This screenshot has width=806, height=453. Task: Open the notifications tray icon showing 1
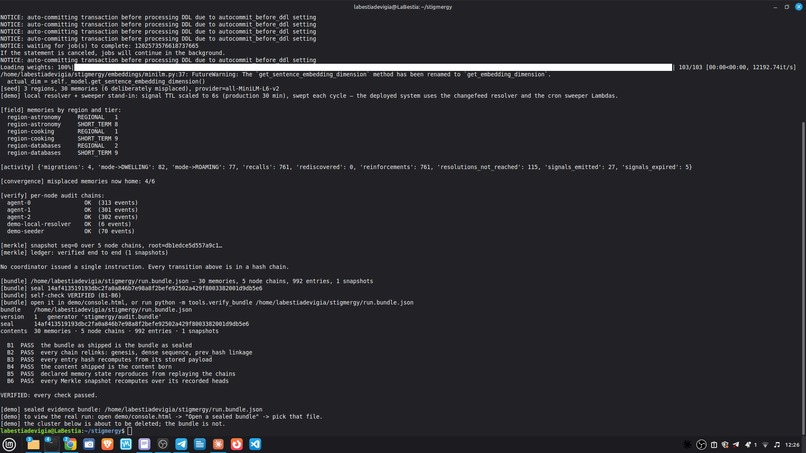tap(750, 445)
